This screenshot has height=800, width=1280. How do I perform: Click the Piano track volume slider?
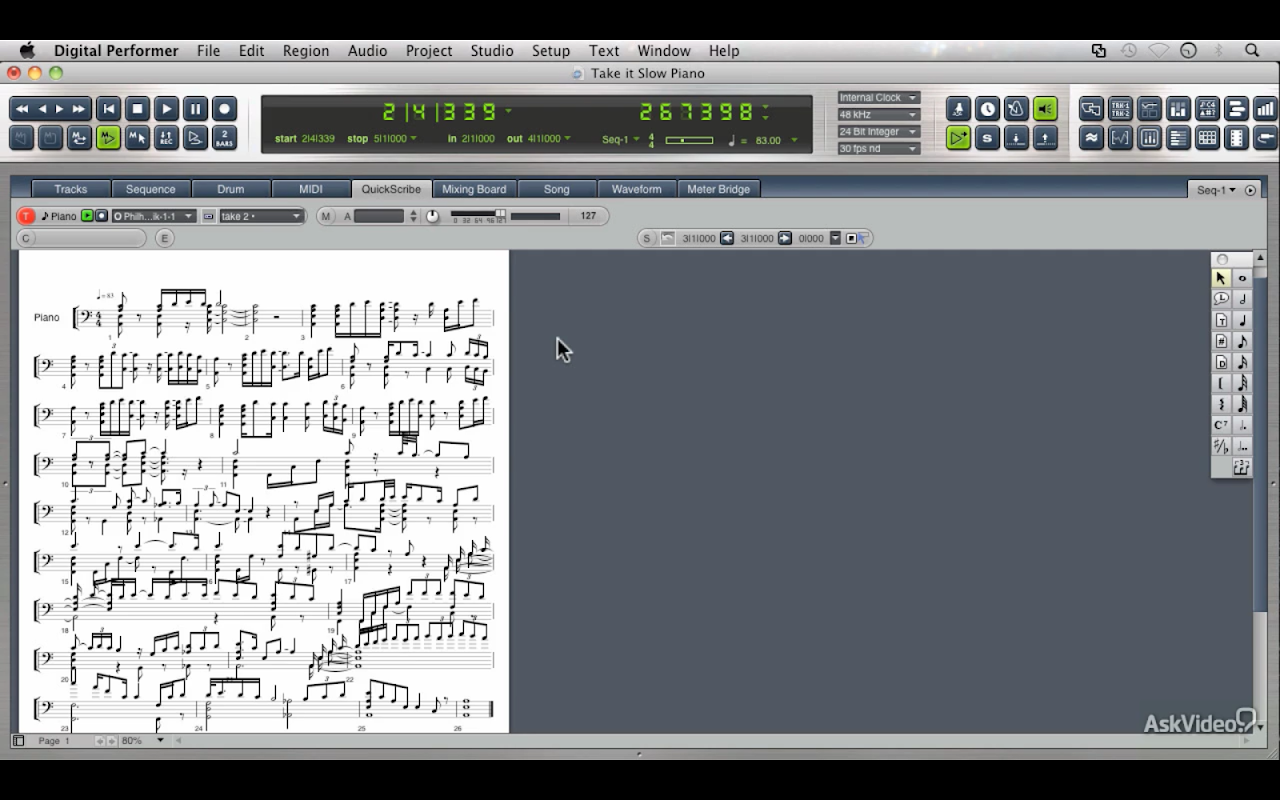(x=479, y=215)
